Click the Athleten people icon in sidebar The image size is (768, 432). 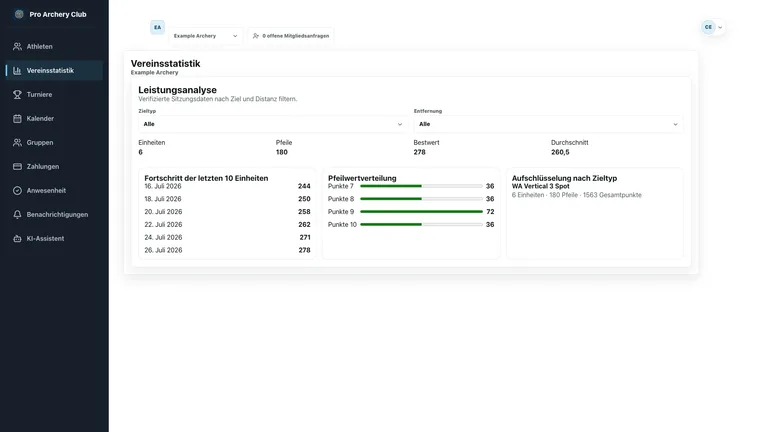click(x=17, y=47)
